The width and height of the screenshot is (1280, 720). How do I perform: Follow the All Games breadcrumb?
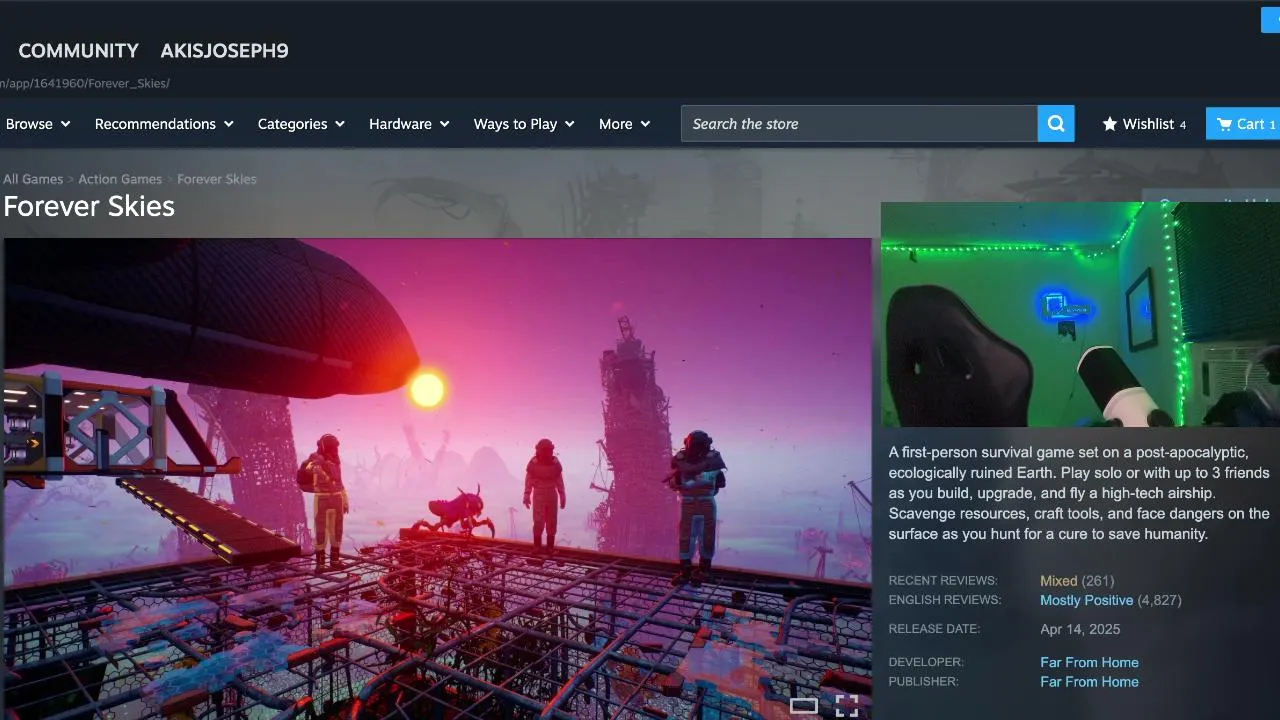click(x=33, y=179)
